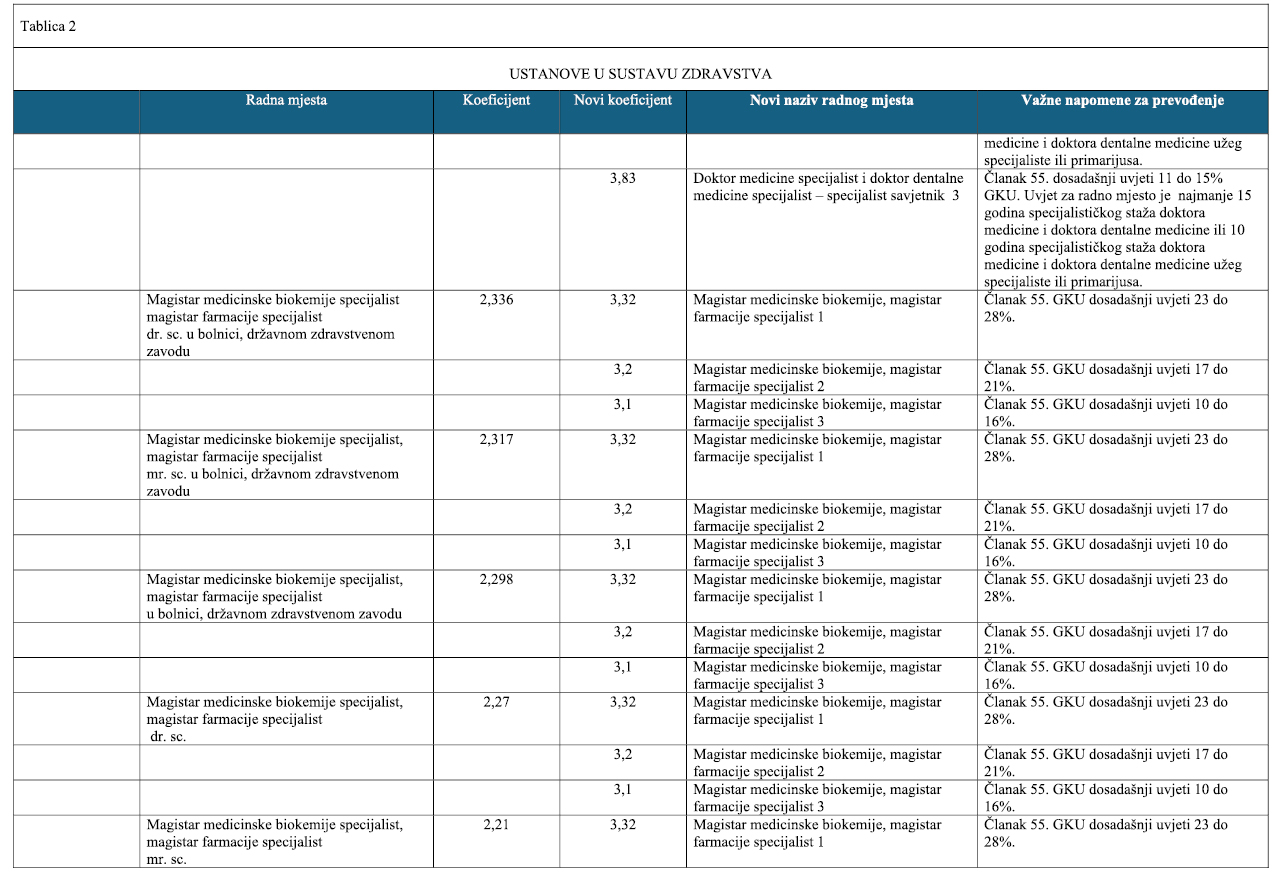This screenshot has height=872, width=1274.
Task: Select the coefficient value 2,27
Action: pyautogui.click(x=496, y=702)
